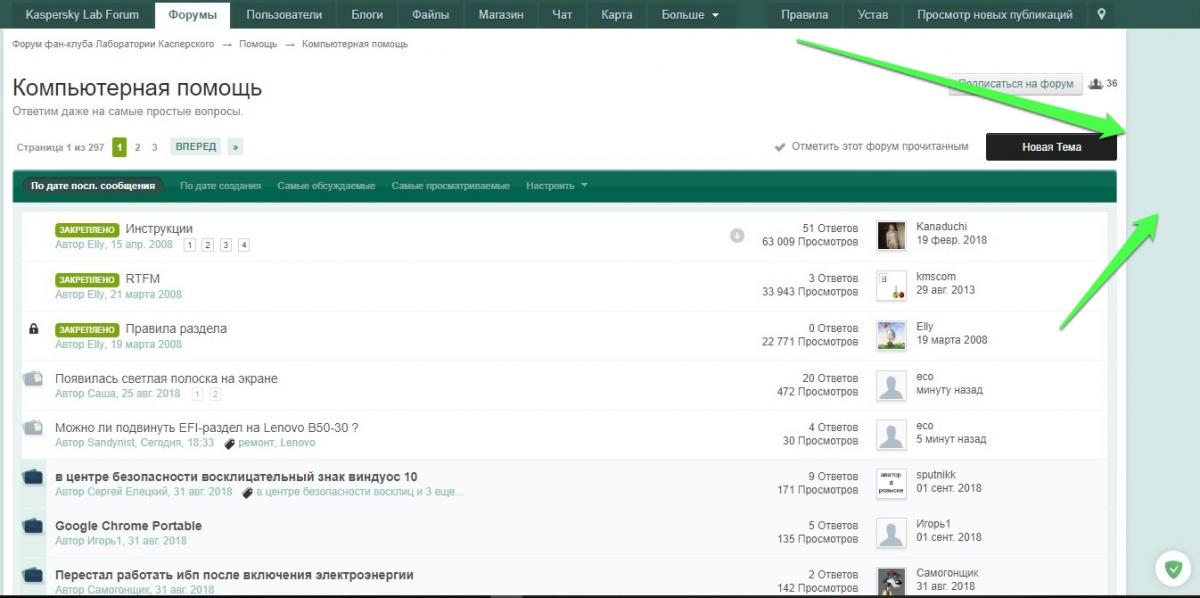Open Kanaduchi's avatar thumbnail
Viewport: 1200px width, 598px height.
(891, 236)
